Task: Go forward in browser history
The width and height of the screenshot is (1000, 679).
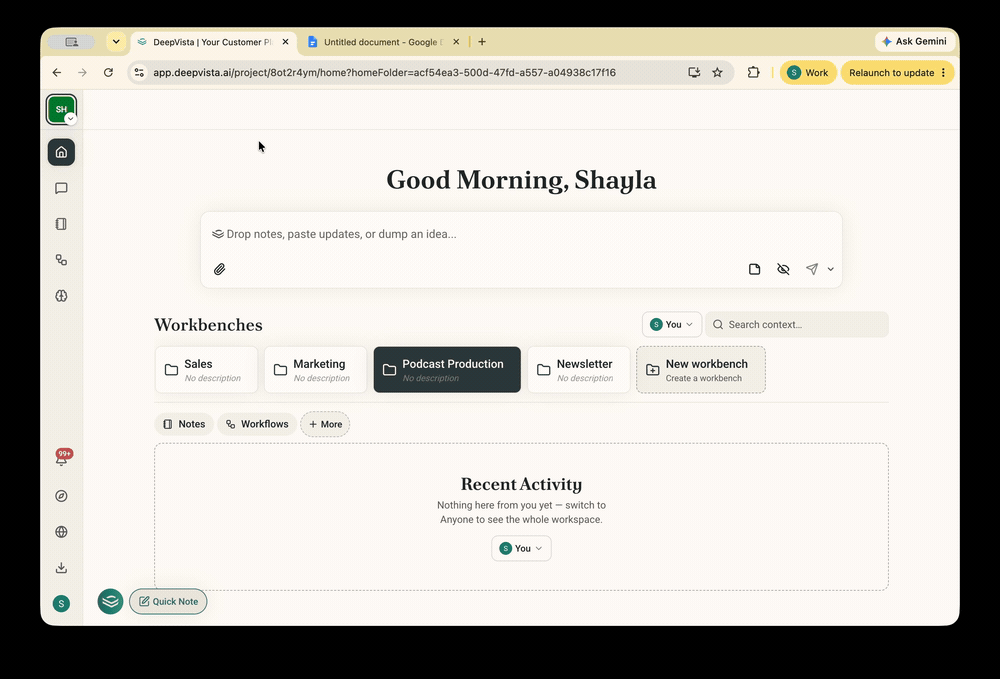Action: pos(82,73)
